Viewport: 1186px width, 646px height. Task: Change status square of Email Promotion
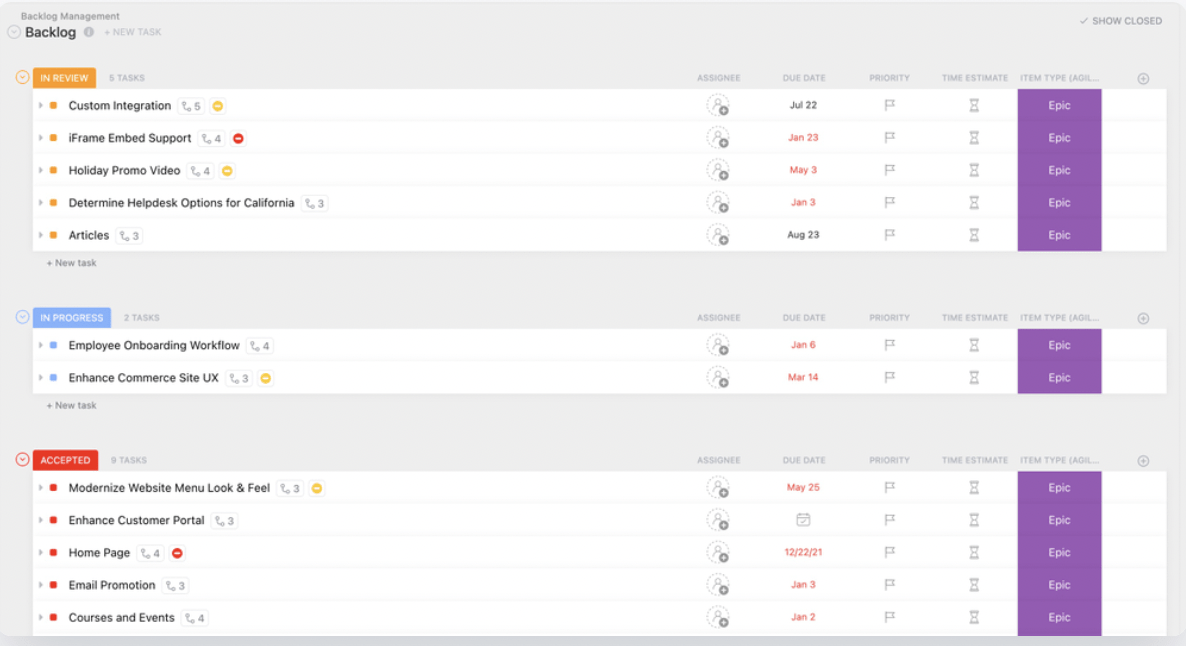pyautogui.click(x=54, y=585)
